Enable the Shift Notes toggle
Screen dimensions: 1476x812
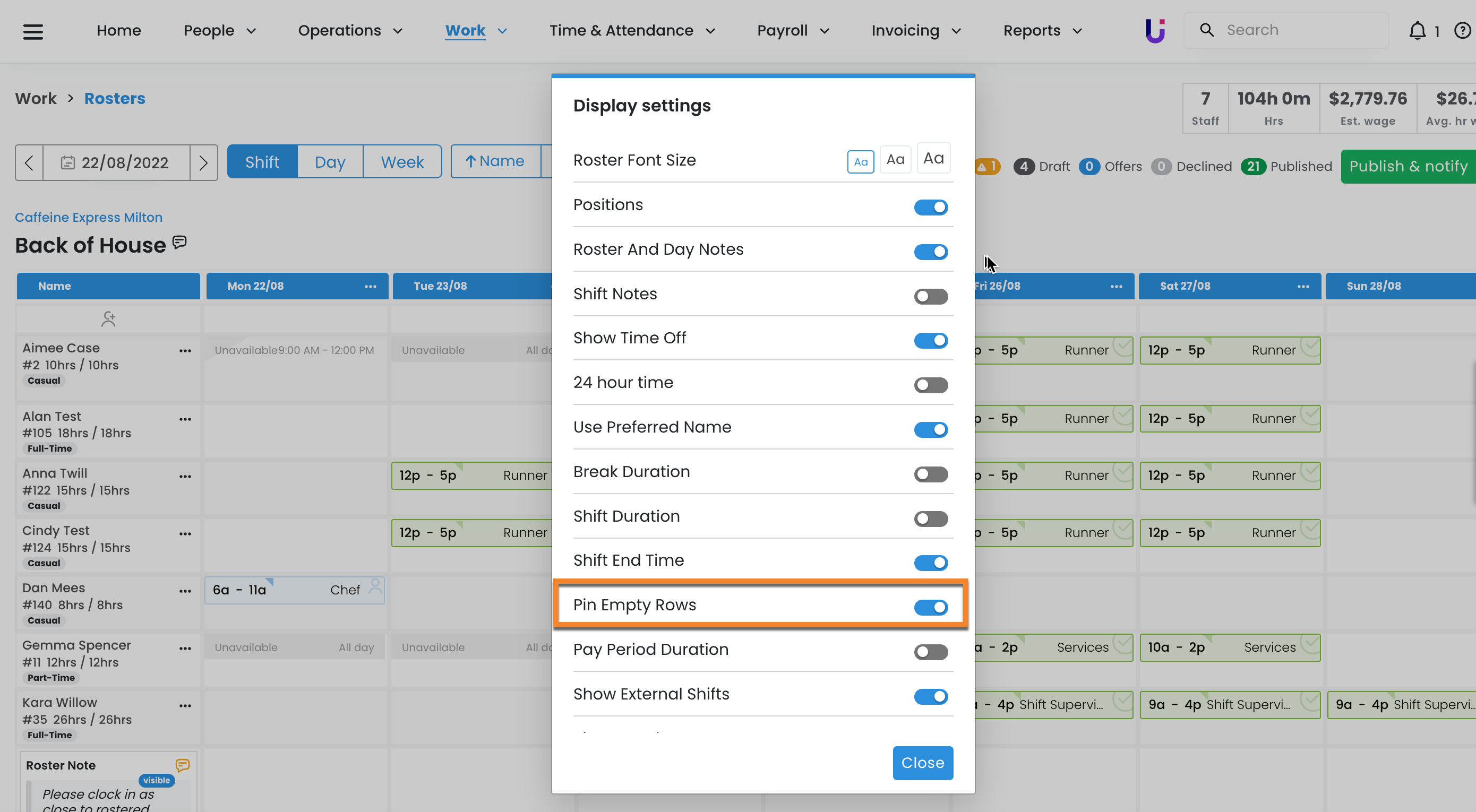point(931,296)
